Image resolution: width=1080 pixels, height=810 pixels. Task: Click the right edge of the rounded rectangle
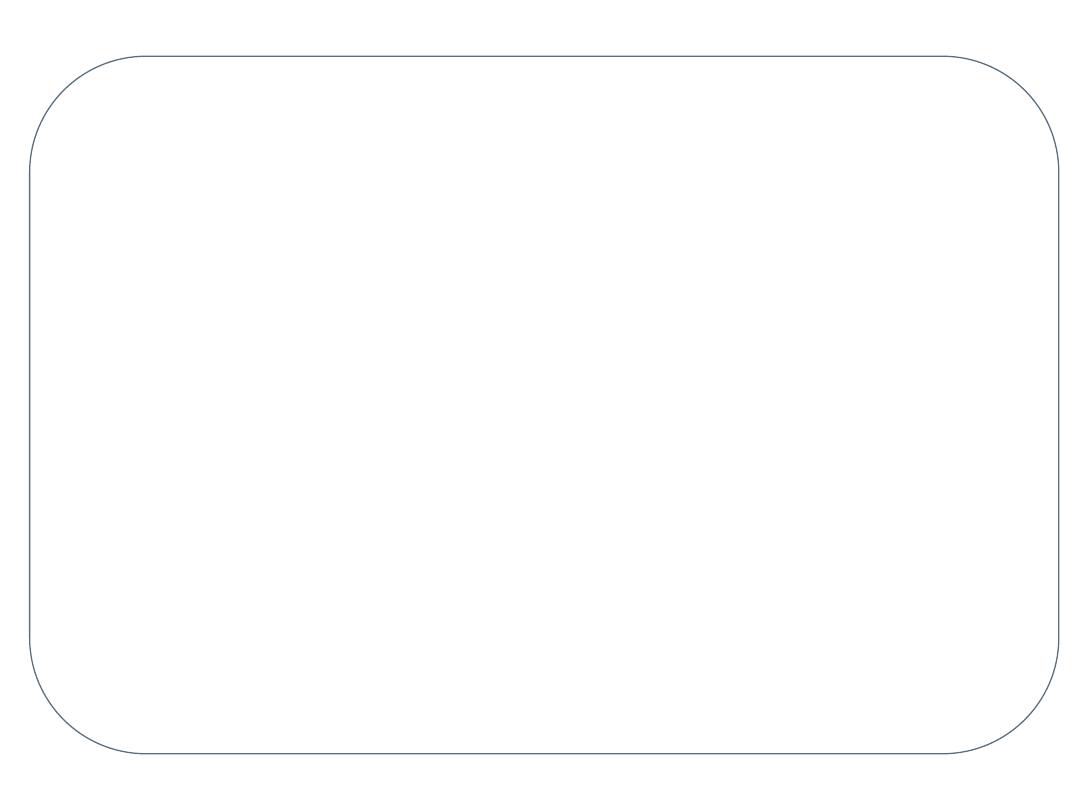(1059, 405)
